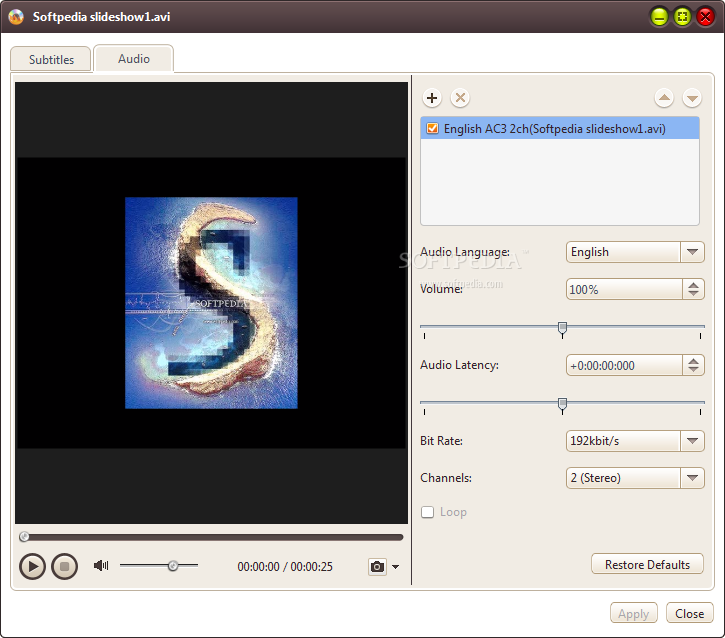
Task: Stop the video preview
Action: click(x=64, y=566)
